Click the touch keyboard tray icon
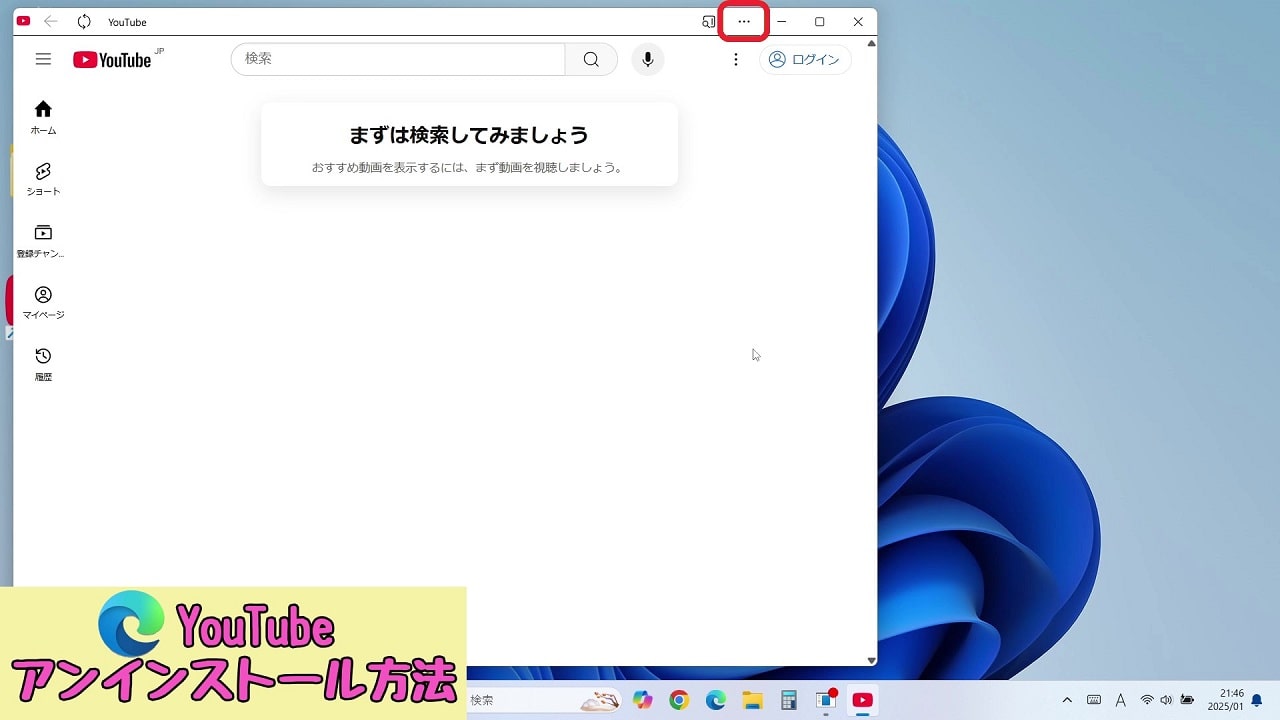The height and width of the screenshot is (720, 1280). (x=1094, y=700)
